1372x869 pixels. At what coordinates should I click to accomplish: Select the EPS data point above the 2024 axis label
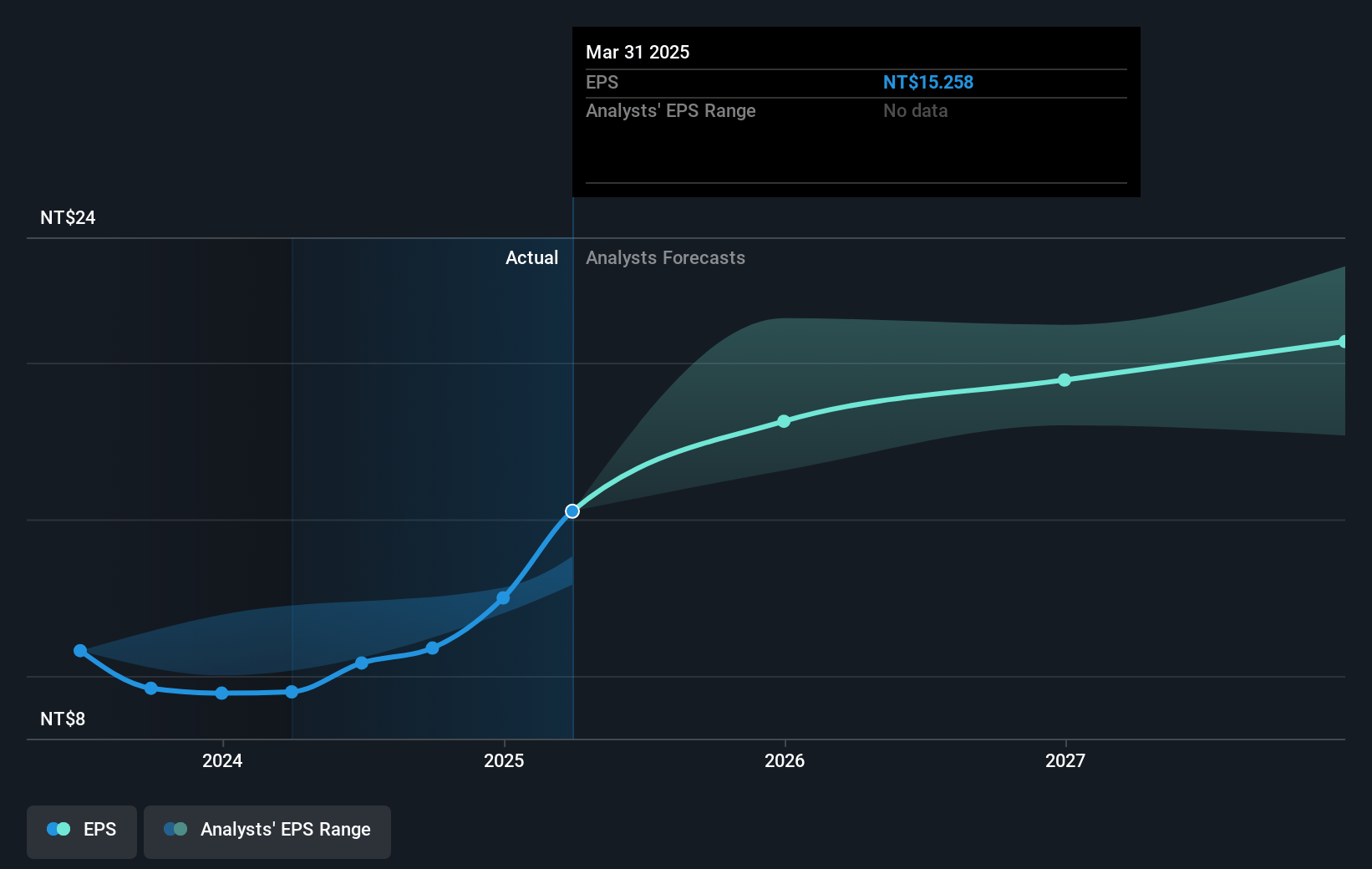click(x=221, y=694)
